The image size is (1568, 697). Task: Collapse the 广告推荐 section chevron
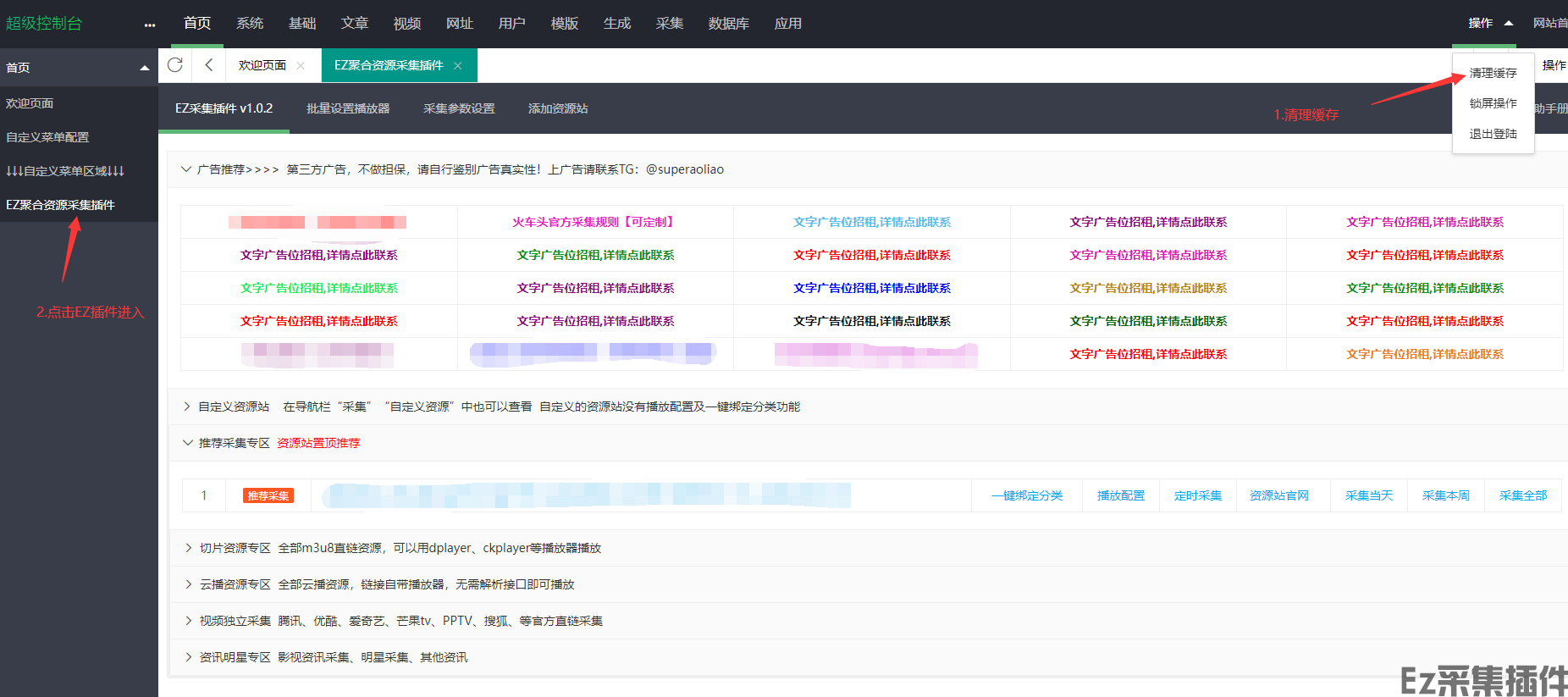tap(186, 169)
